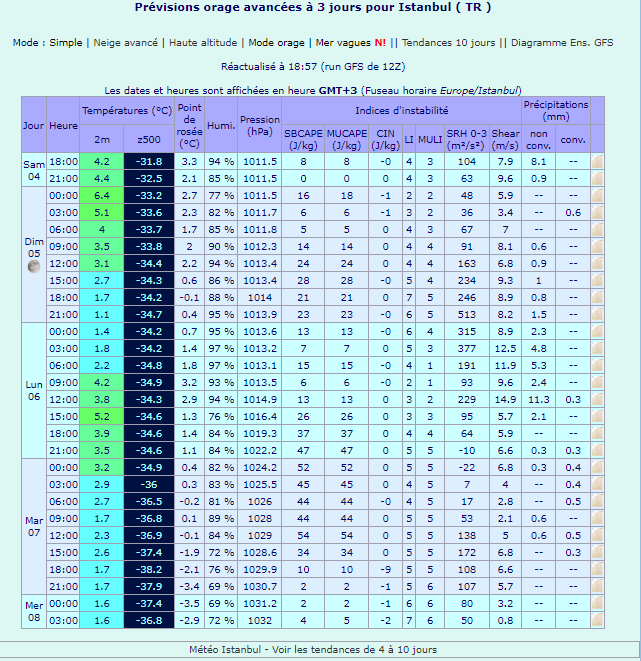The height and width of the screenshot is (661, 641).
Task: Open the sounding icon for Lun 06 00:00
Action: pyautogui.click(x=597, y=331)
